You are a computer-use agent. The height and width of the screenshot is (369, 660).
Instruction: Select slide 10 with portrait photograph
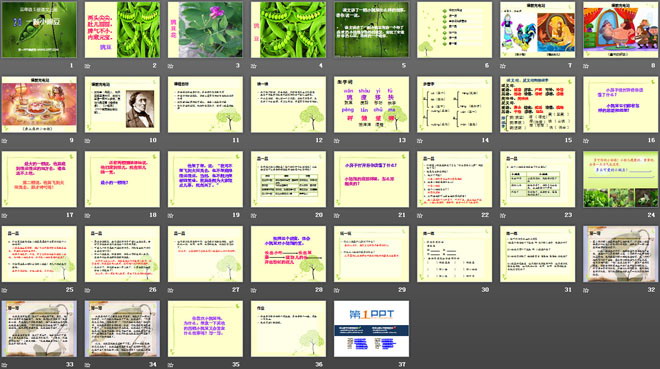pyautogui.click(x=122, y=104)
